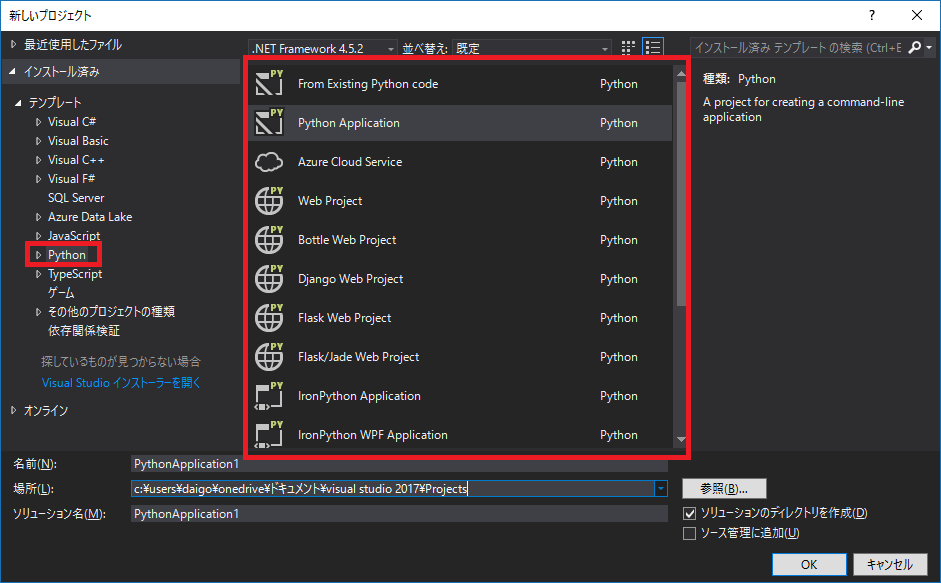Expand the オンライン section
Screen dimensions: 941x583
click(13, 411)
